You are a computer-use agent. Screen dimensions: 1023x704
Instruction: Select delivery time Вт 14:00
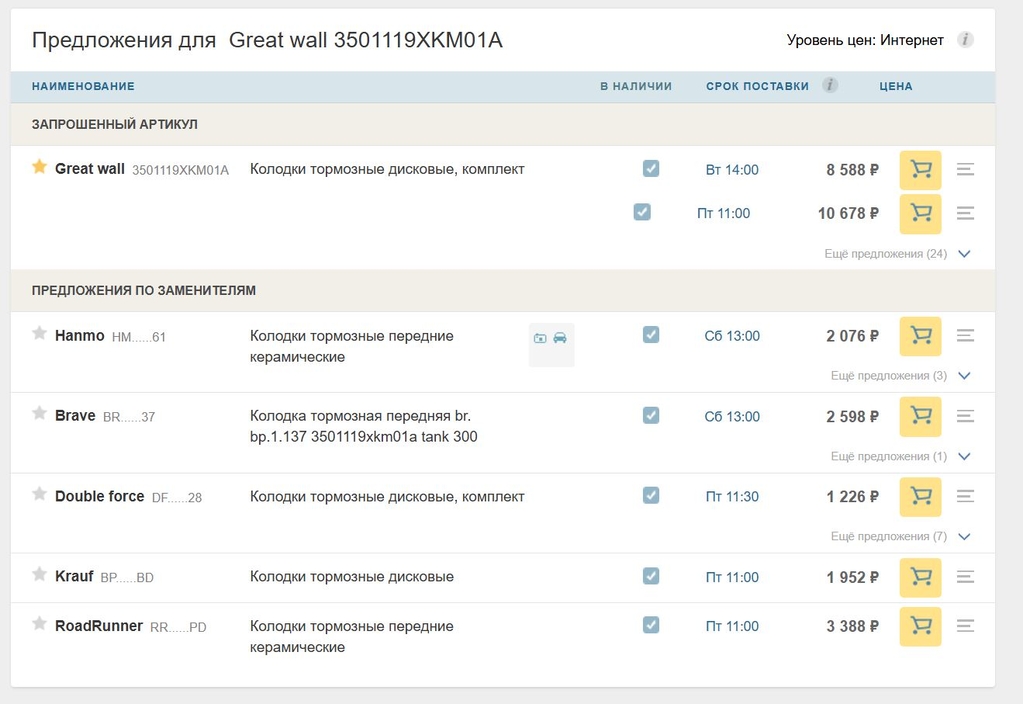[x=732, y=170]
